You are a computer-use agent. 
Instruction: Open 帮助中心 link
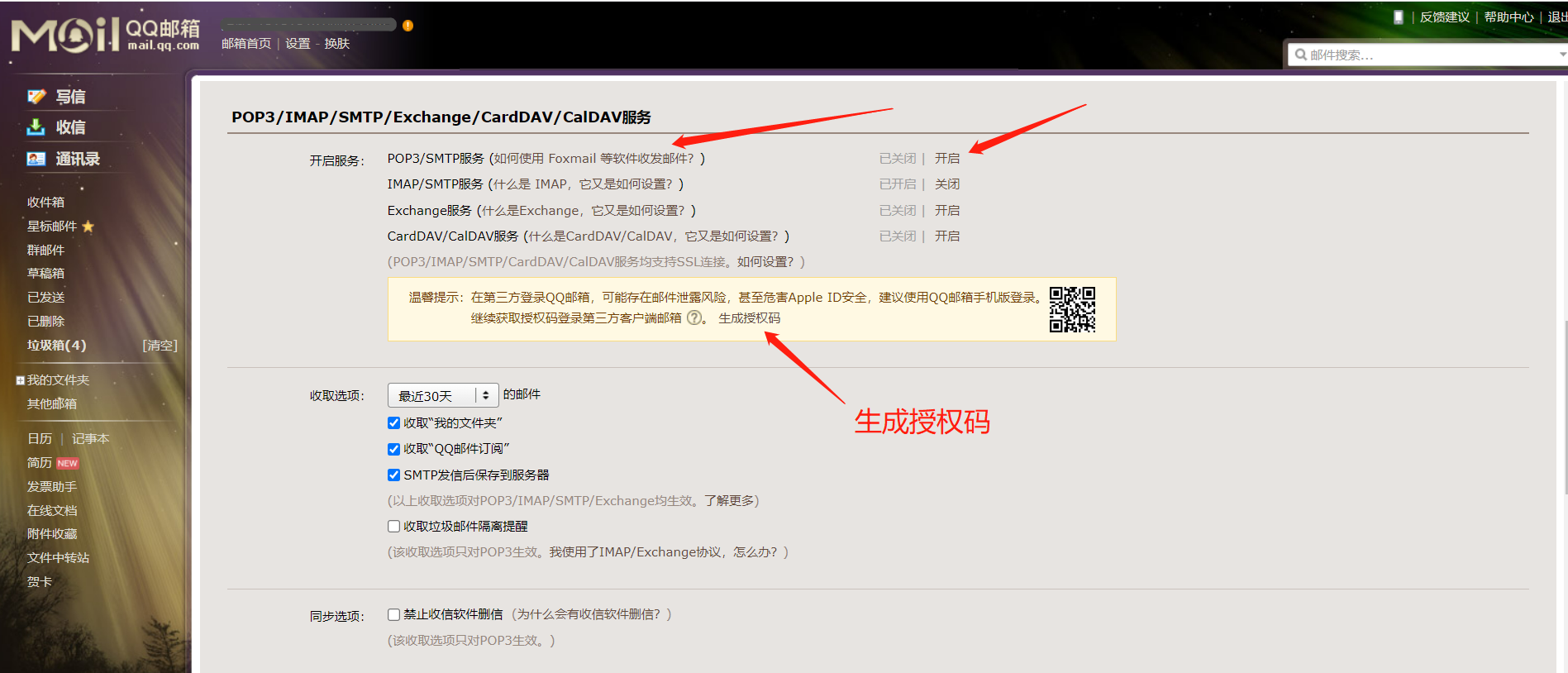click(1508, 17)
